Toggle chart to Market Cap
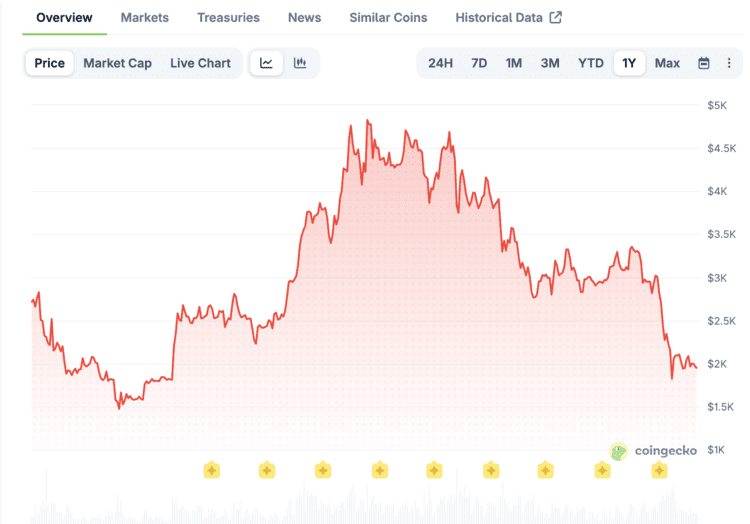Screen dimensions: 750x524 pos(117,63)
